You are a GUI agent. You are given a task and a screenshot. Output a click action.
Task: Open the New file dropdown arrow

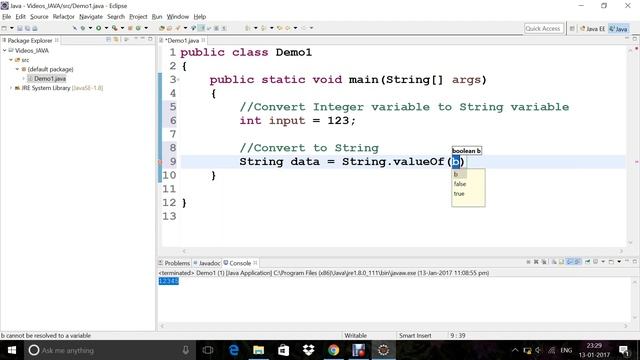click(x=12, y=28)
